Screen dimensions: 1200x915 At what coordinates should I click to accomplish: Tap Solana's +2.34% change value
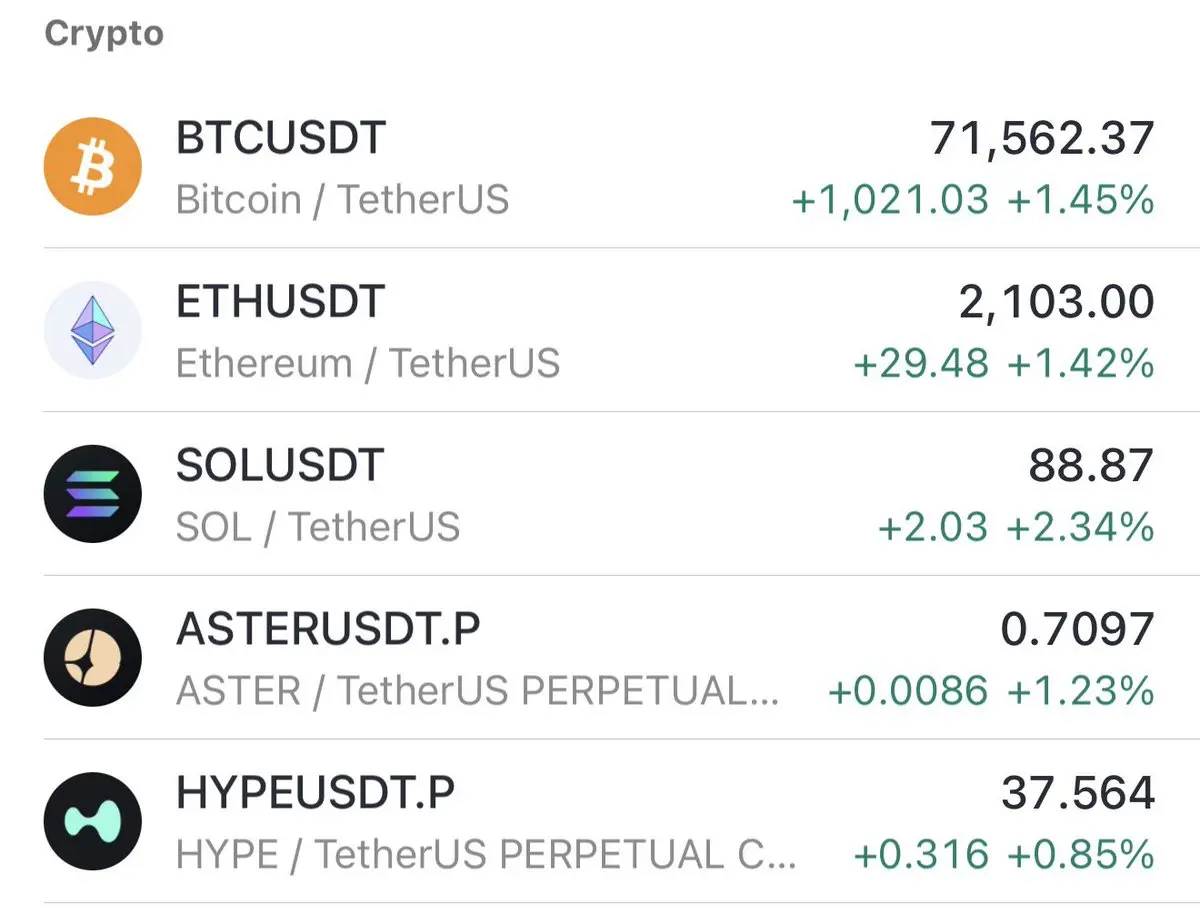tap(1080, 527)
